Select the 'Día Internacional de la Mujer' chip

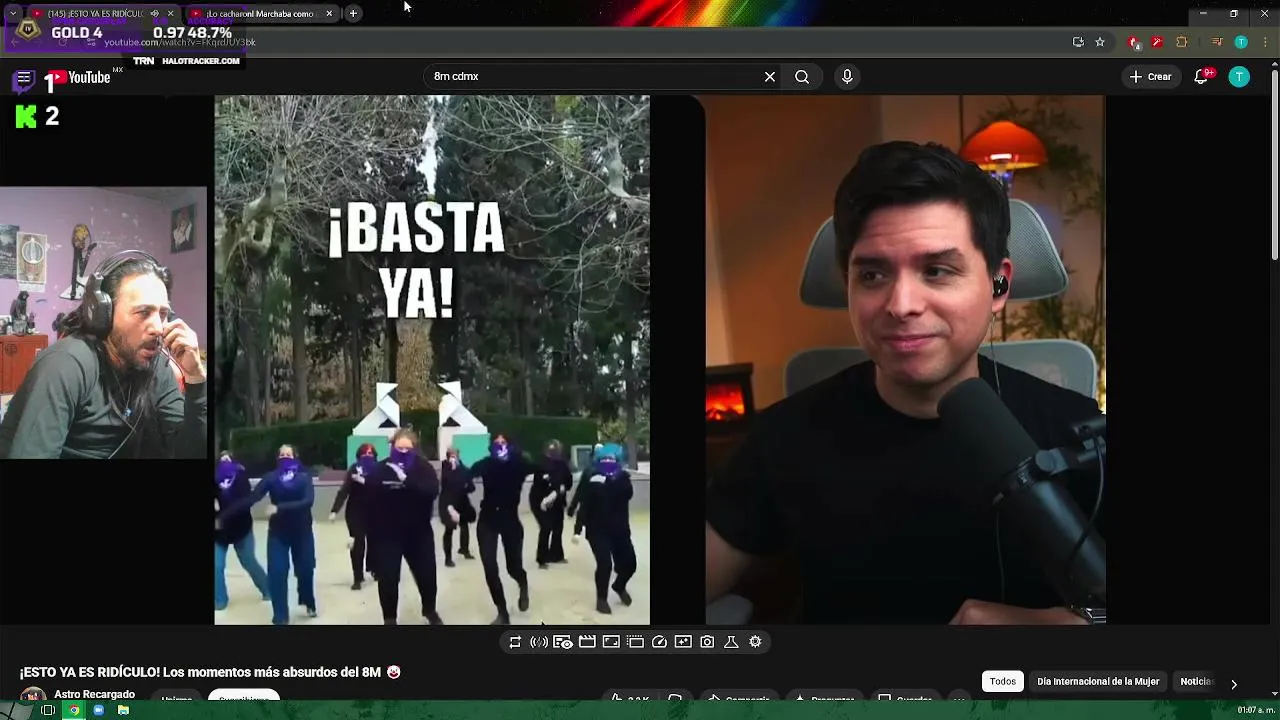point(1098,682)
